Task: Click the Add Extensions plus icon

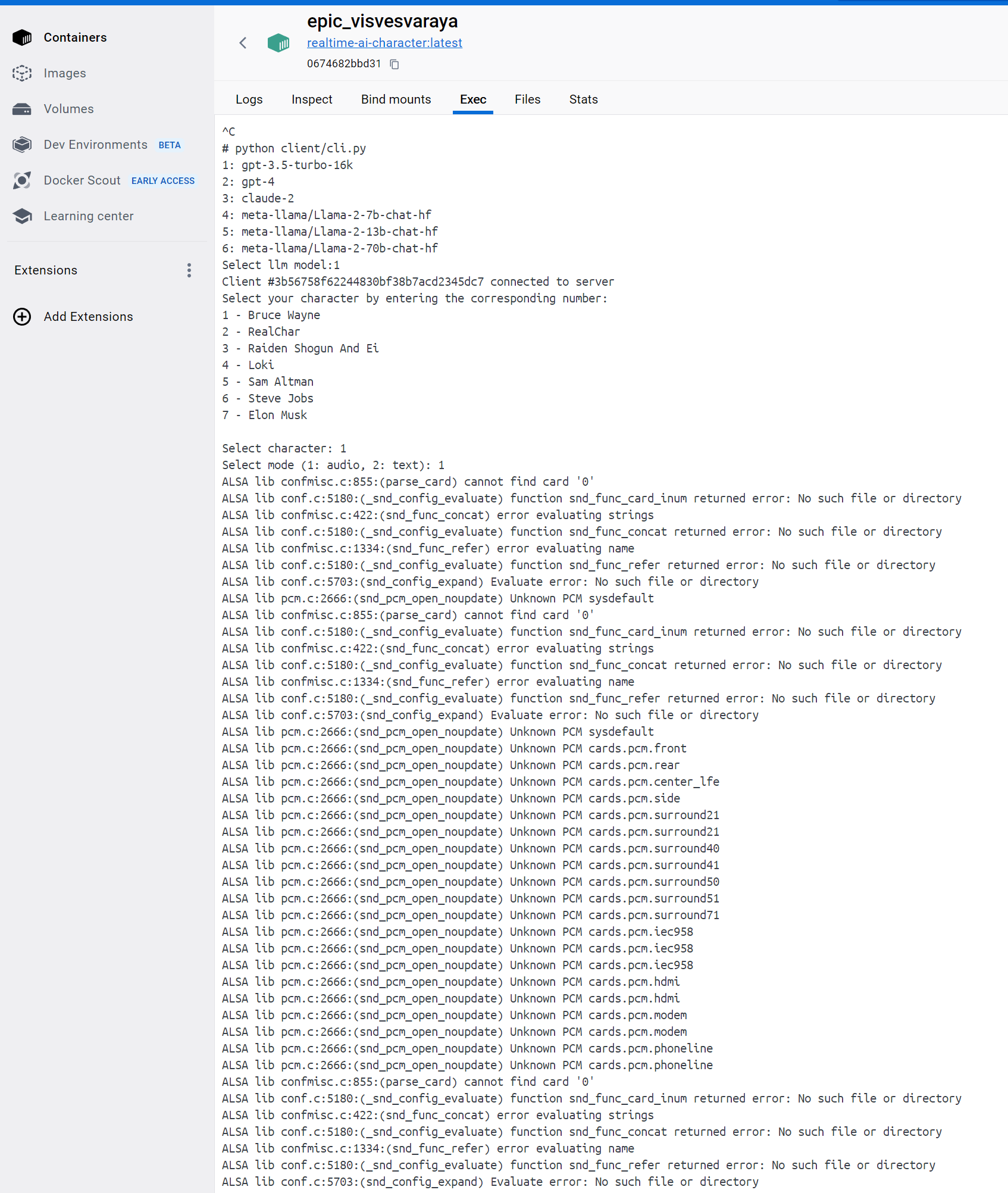Action: click(x=22, y=317)
